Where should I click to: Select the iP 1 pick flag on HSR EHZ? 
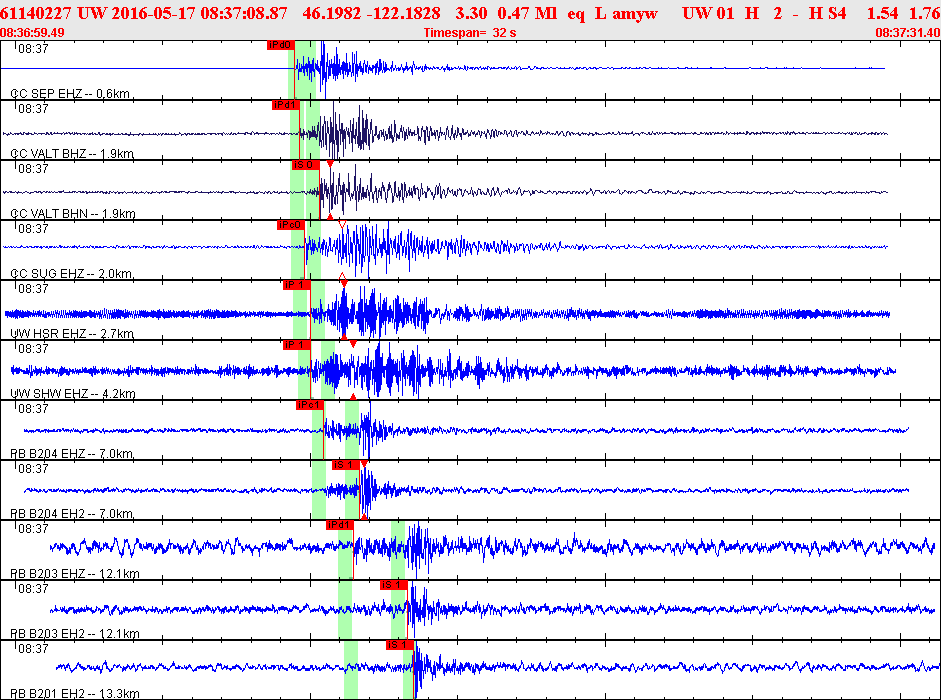click(x=296, y=285)
